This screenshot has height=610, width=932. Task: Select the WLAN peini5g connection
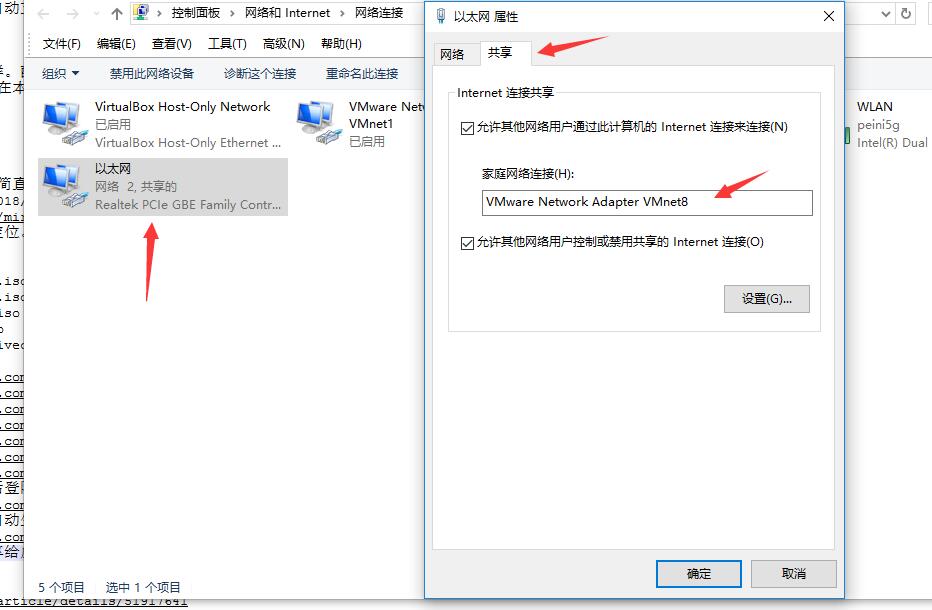tap(888, 124)
